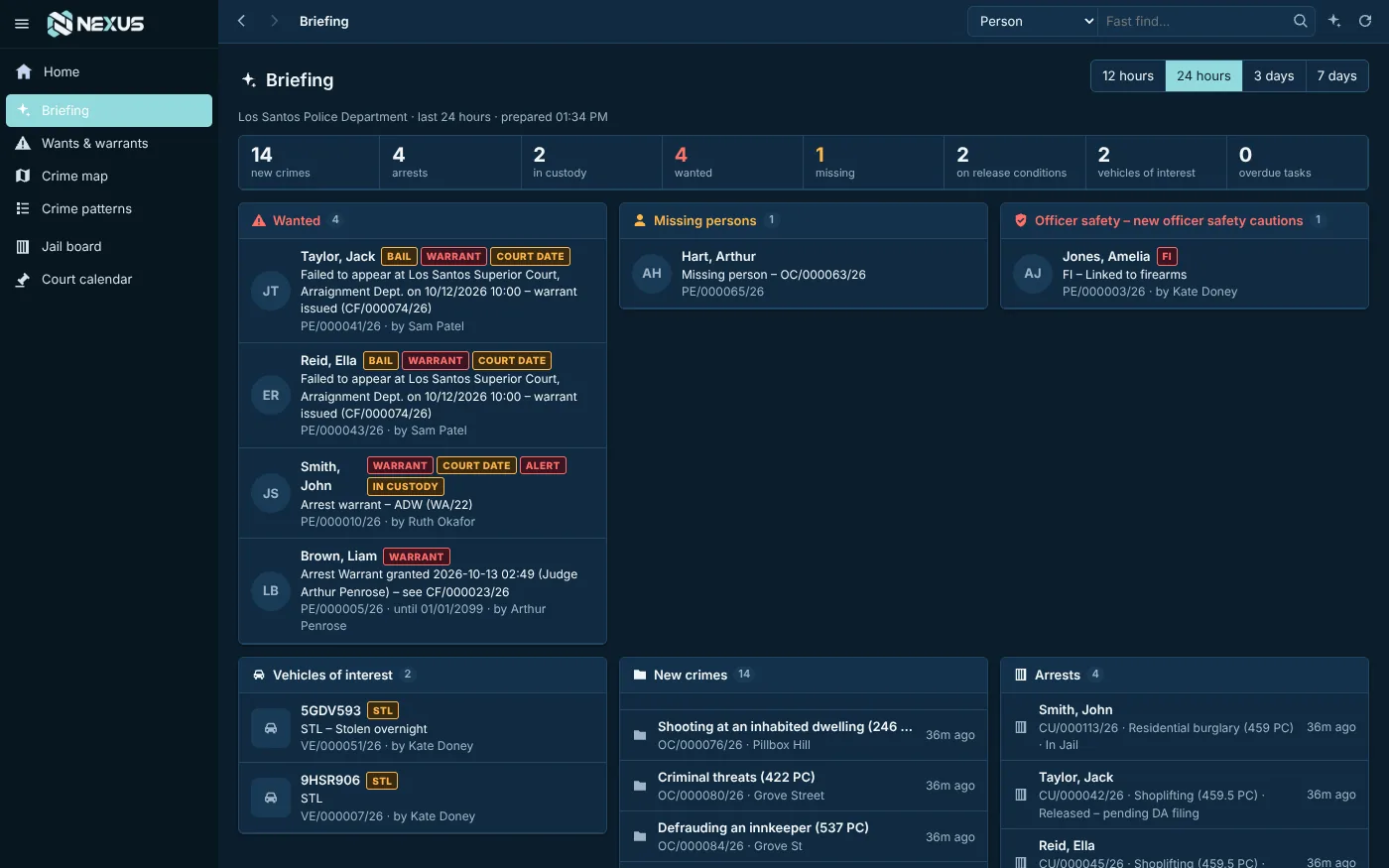Click the folder icon beside Criminal threats
Viewport: 1389px width, 868px height.
640,786
